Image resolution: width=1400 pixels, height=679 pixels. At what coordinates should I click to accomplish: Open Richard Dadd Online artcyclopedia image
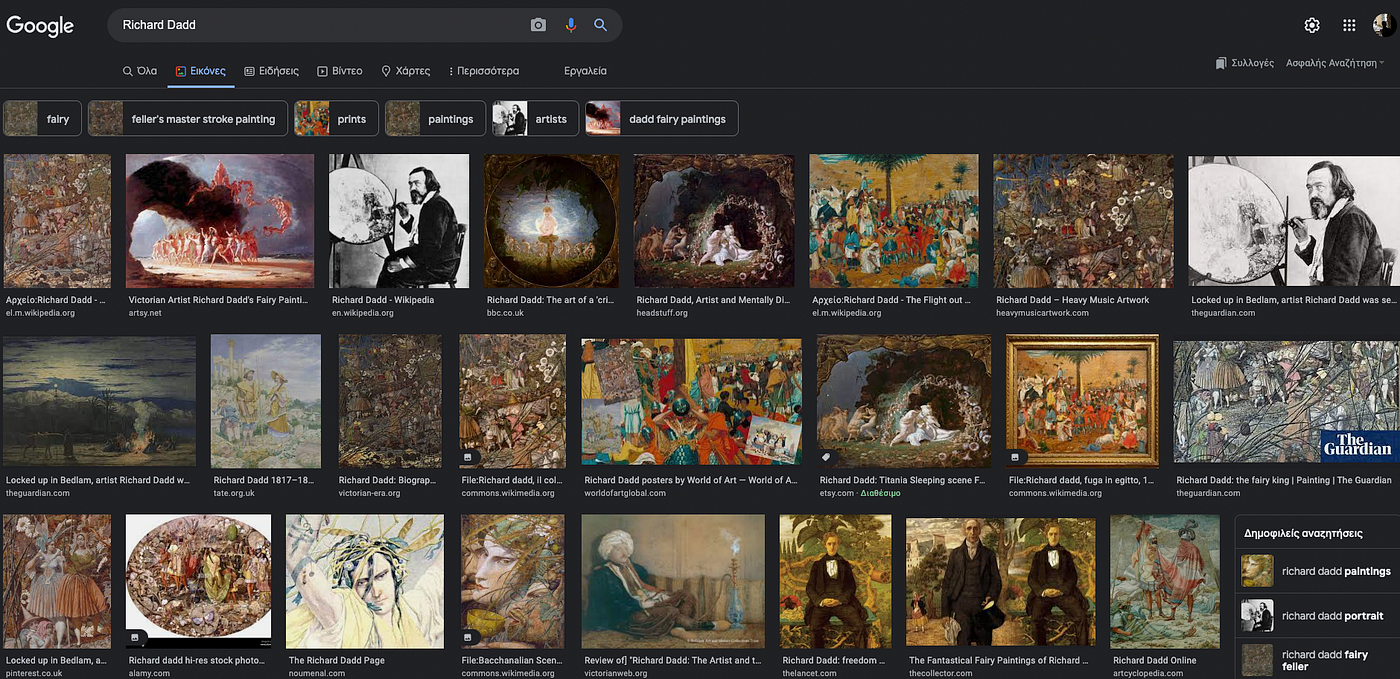pos(1165,581)
